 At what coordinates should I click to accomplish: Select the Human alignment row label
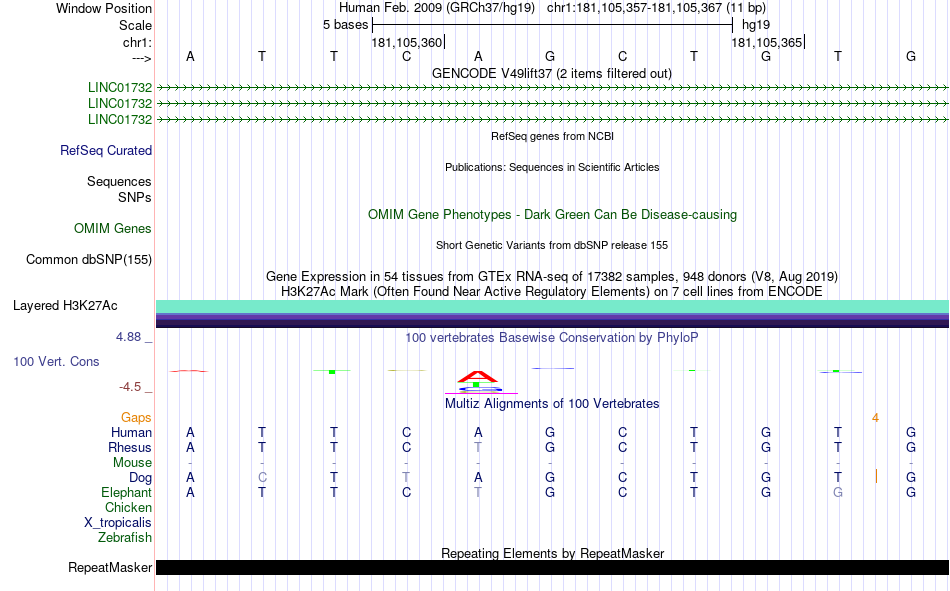[131, 432]
